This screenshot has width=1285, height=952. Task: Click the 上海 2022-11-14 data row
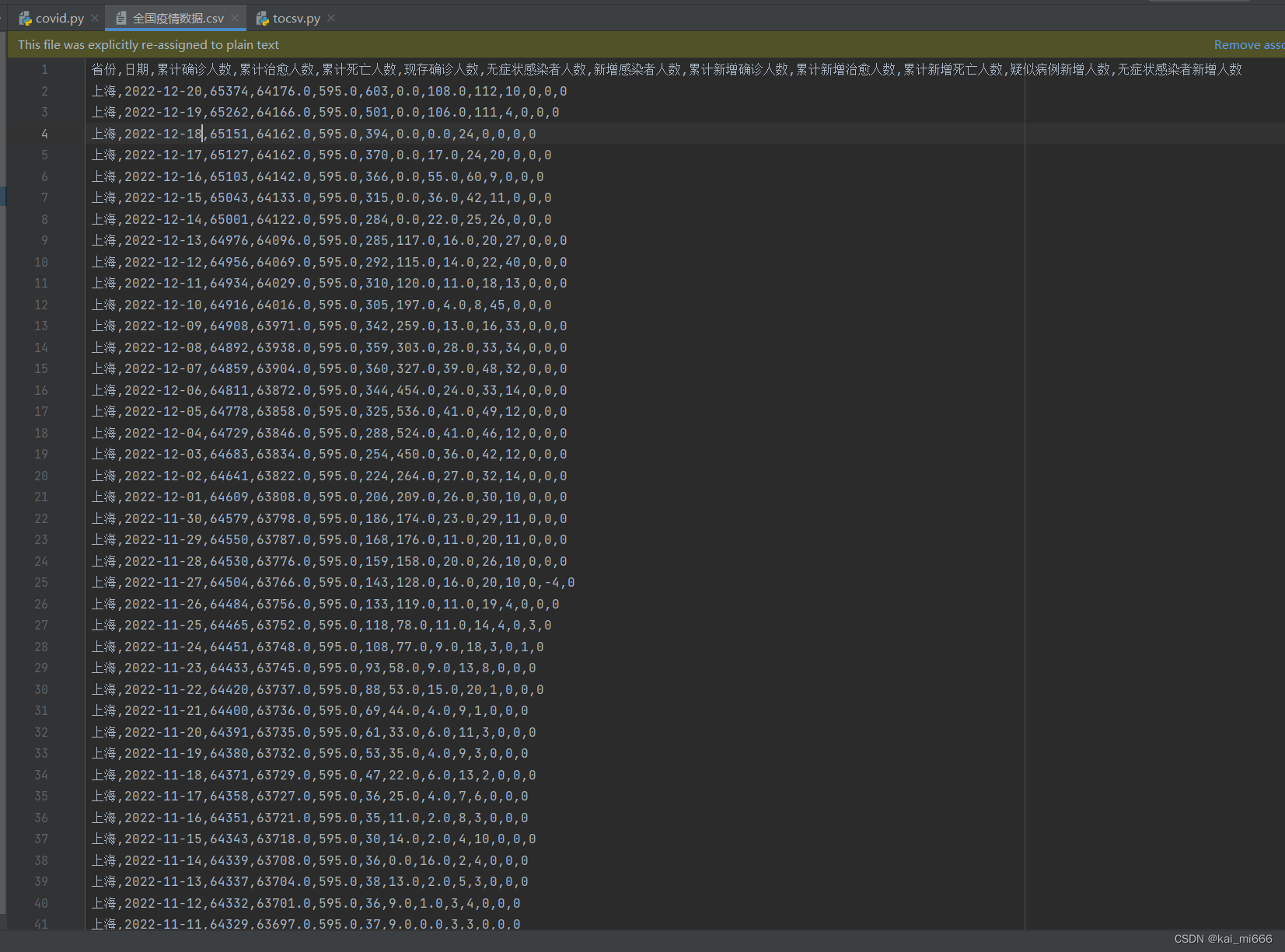309,860
